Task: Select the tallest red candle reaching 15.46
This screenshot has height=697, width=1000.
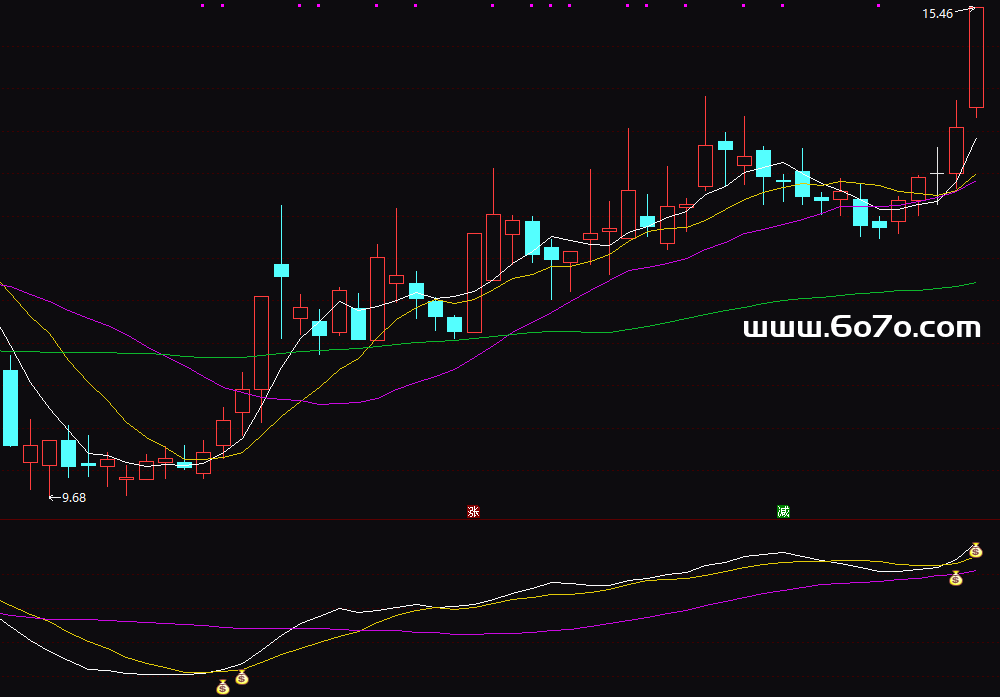Action: pos(976,62)
